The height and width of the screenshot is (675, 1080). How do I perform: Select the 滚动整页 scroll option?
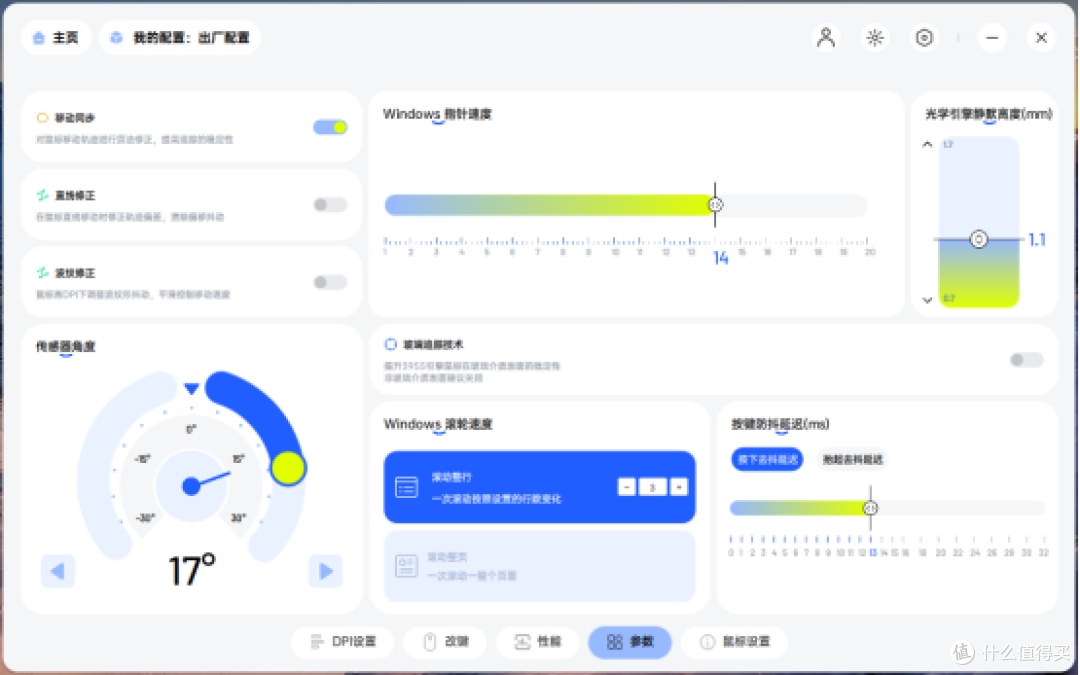[539, 565]
